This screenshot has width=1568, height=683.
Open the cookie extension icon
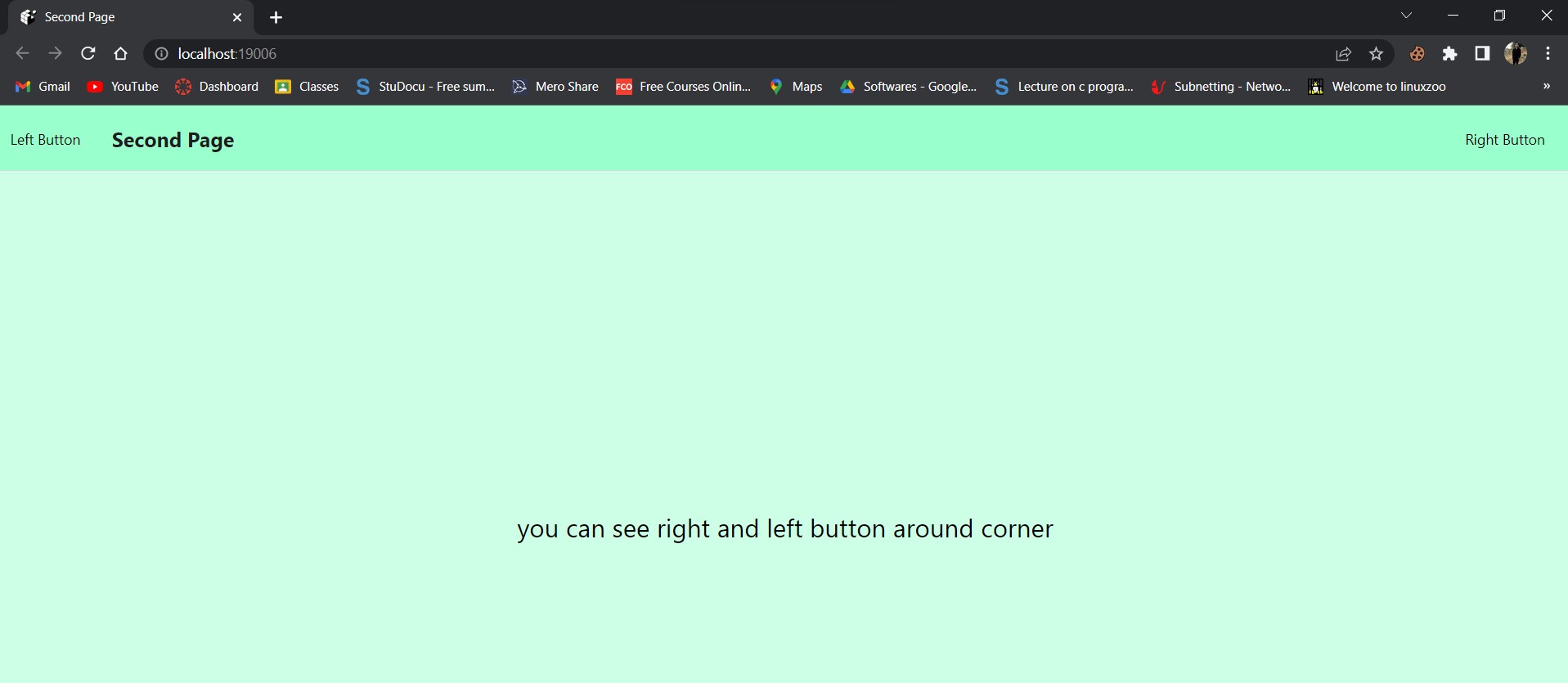[x=1417, y=54]
